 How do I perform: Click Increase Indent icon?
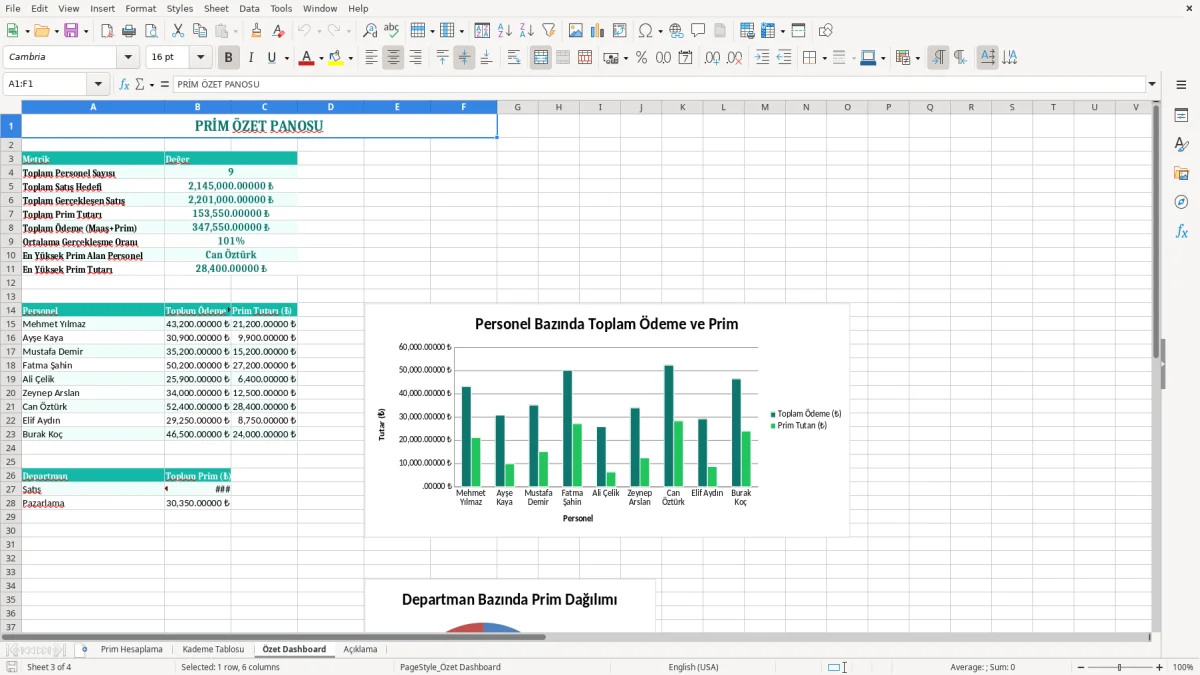[762, 58]
